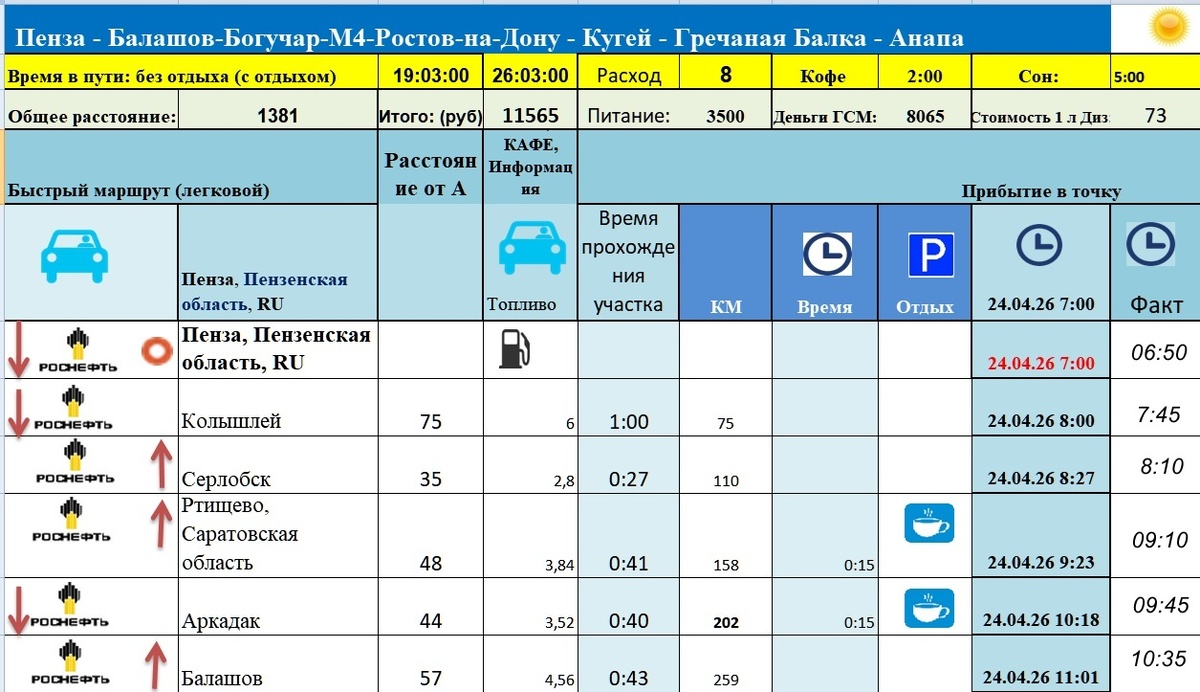Click the Роснефть logo in the Колышлей row
This screenshot has height=692, width=1200.
[x=73, y=409]
